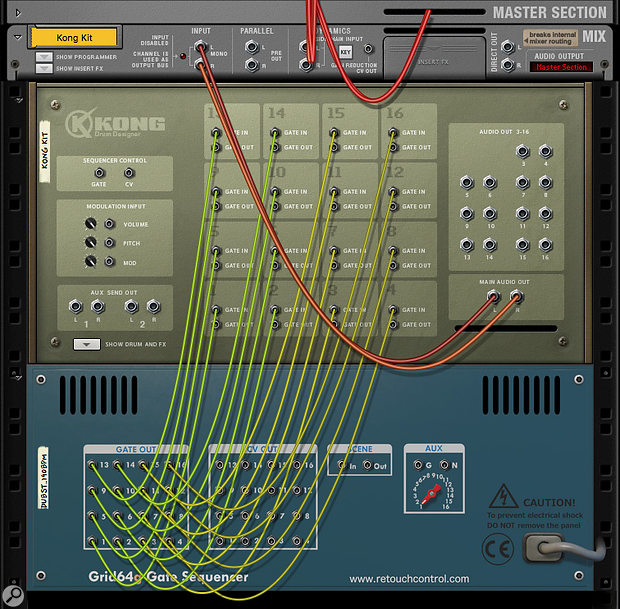Click Grid64 CV Out 16 jack

[x=297, y=465]
